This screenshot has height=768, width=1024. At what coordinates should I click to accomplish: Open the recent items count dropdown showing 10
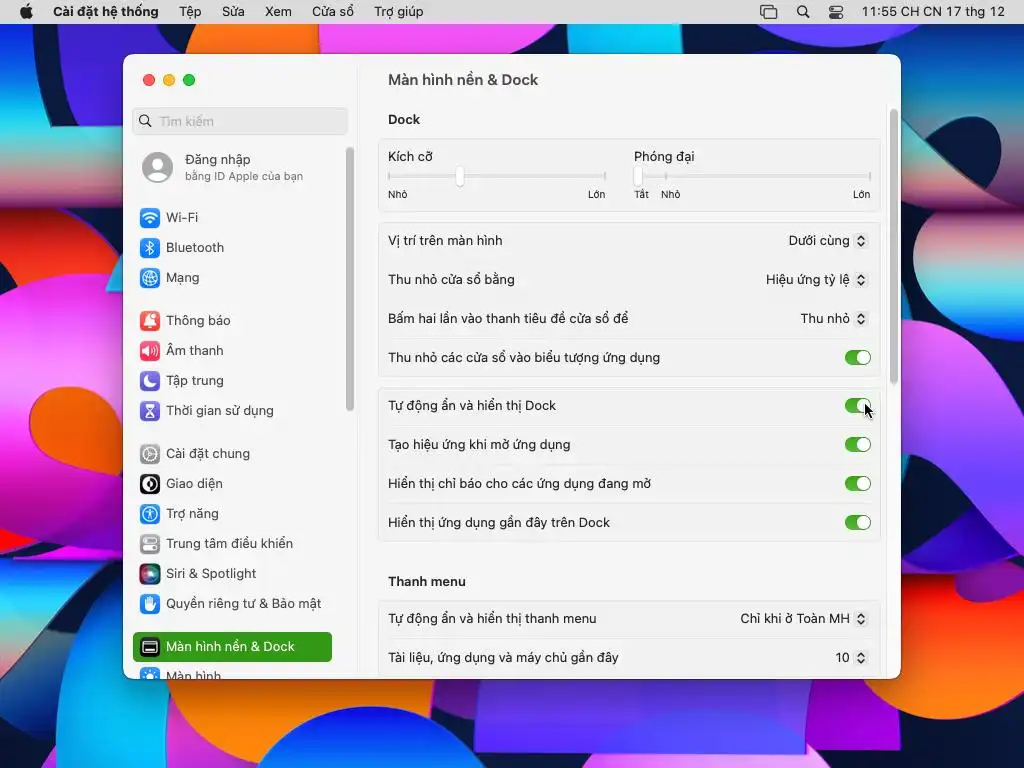click(x=851, y=658)
